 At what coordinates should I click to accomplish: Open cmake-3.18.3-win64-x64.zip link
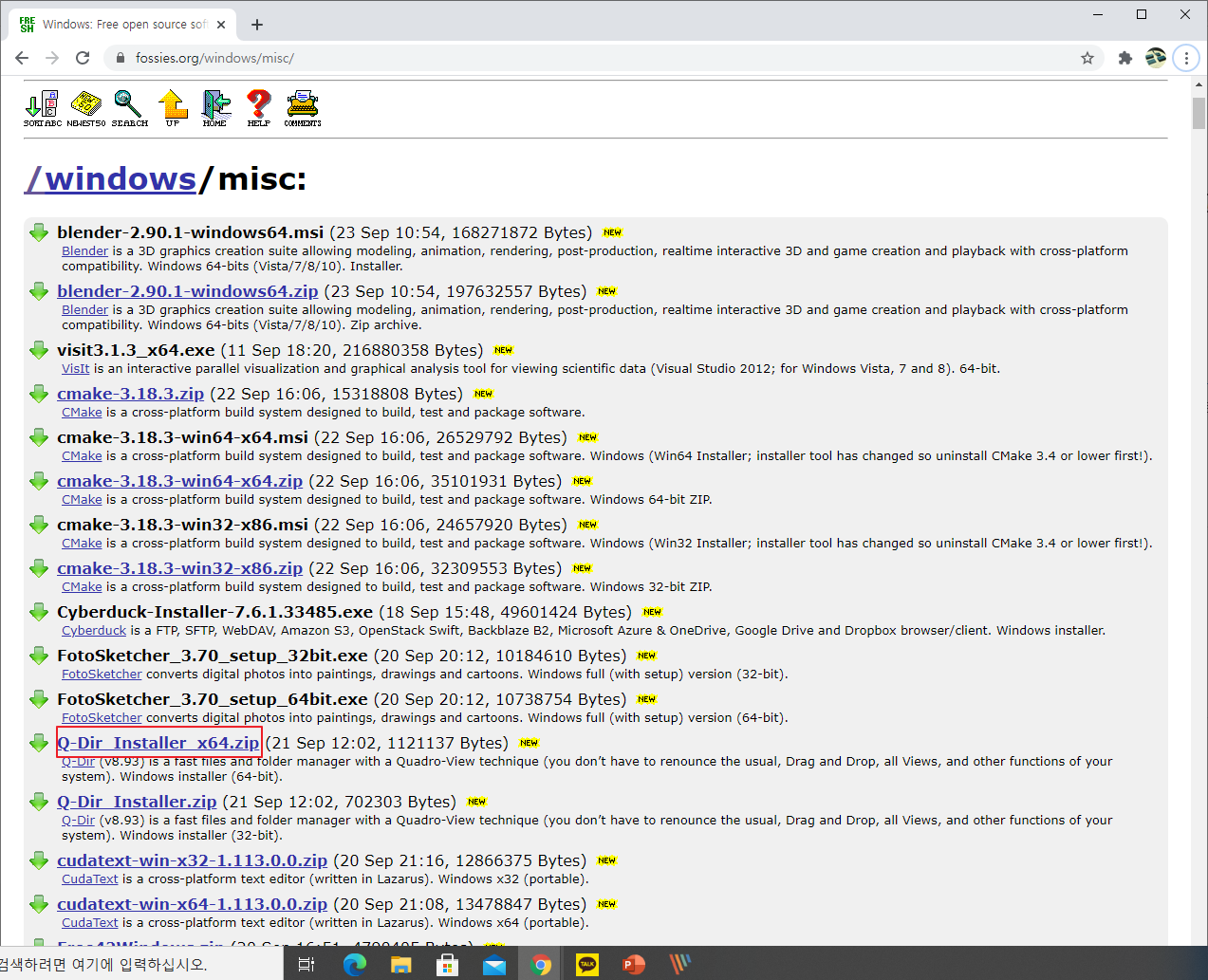point(179,481)
